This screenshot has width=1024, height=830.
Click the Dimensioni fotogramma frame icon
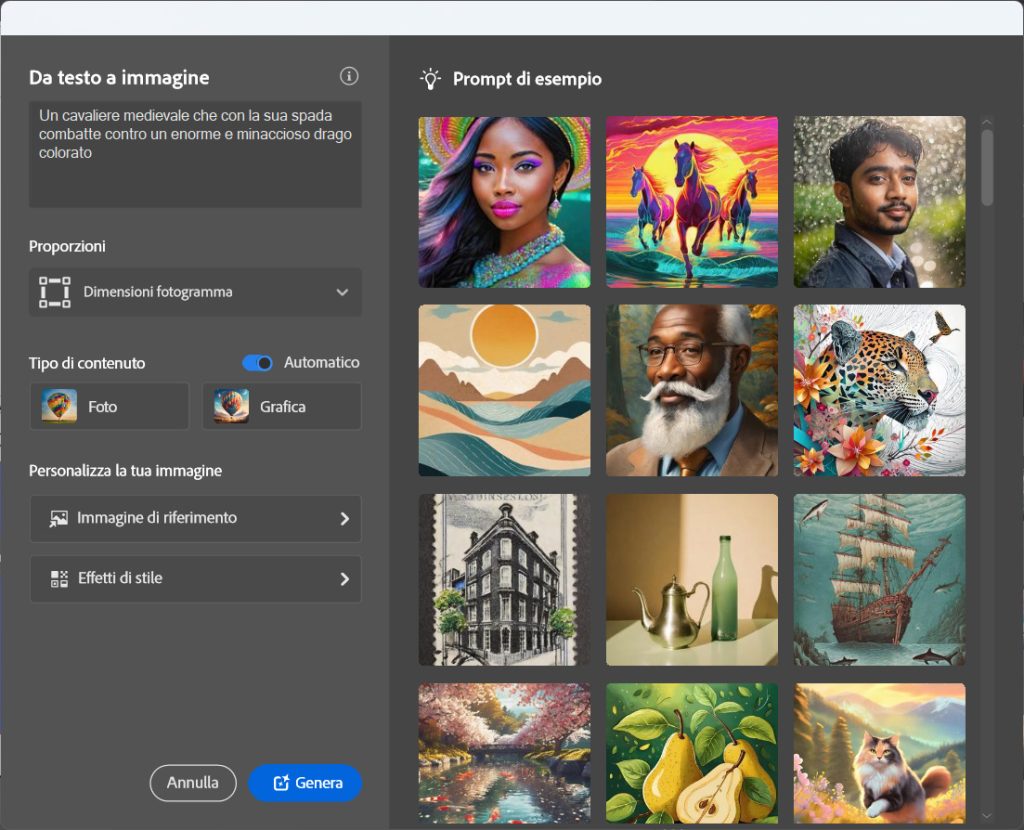coord(55,292)
